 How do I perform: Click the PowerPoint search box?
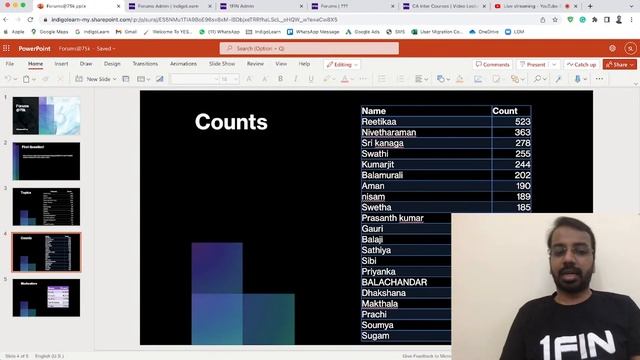click(309, 48)
